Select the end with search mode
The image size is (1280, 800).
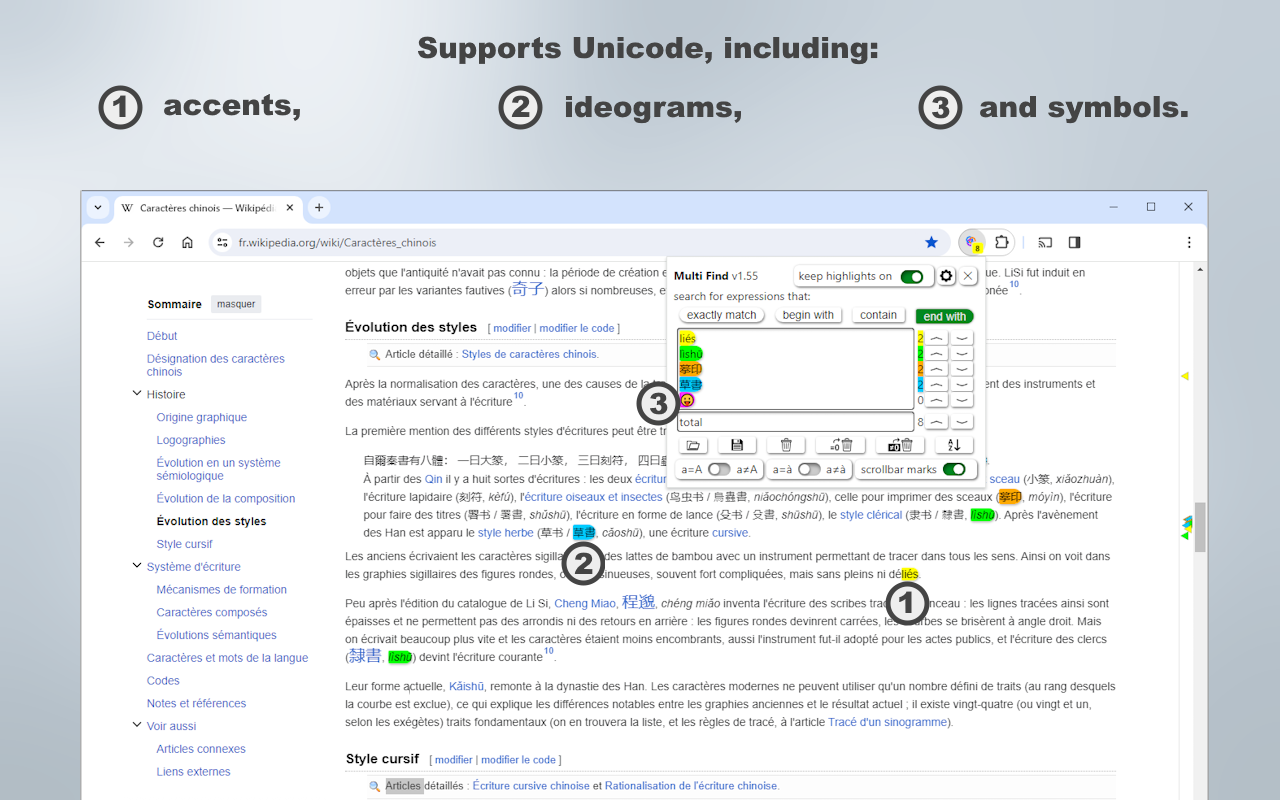tap(945, 316)
